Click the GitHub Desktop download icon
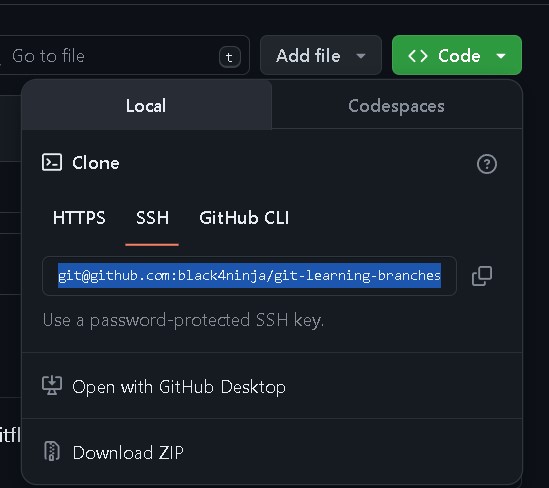549x488 pixels. 52,385
